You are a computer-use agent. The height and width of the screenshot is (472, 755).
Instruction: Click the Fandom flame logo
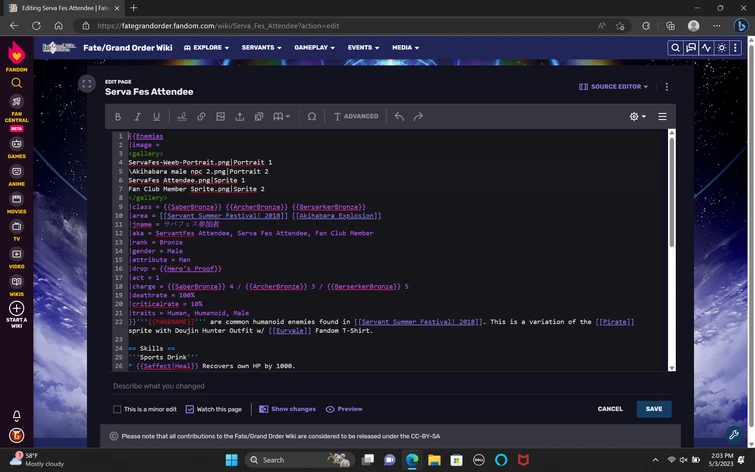(16, 55)
